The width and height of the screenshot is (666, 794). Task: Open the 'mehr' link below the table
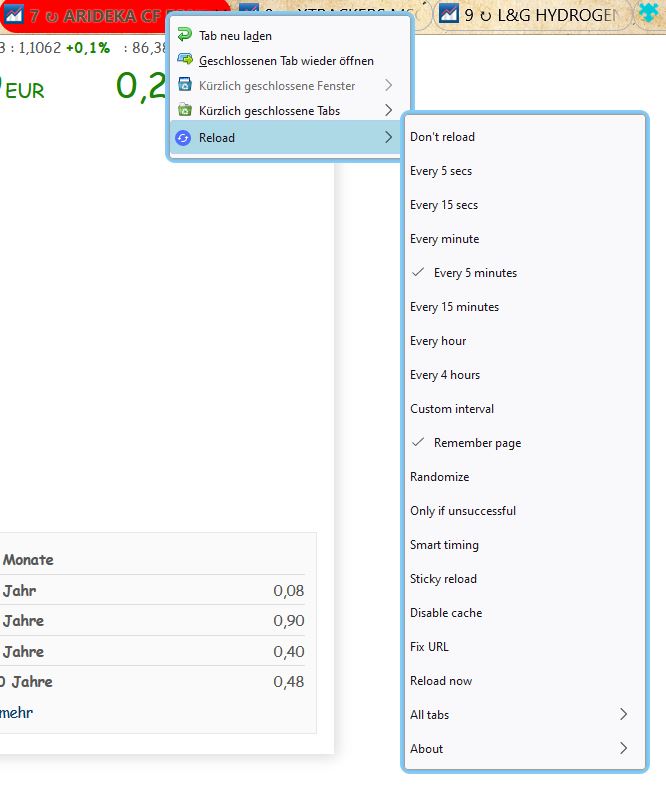[17, 713]
